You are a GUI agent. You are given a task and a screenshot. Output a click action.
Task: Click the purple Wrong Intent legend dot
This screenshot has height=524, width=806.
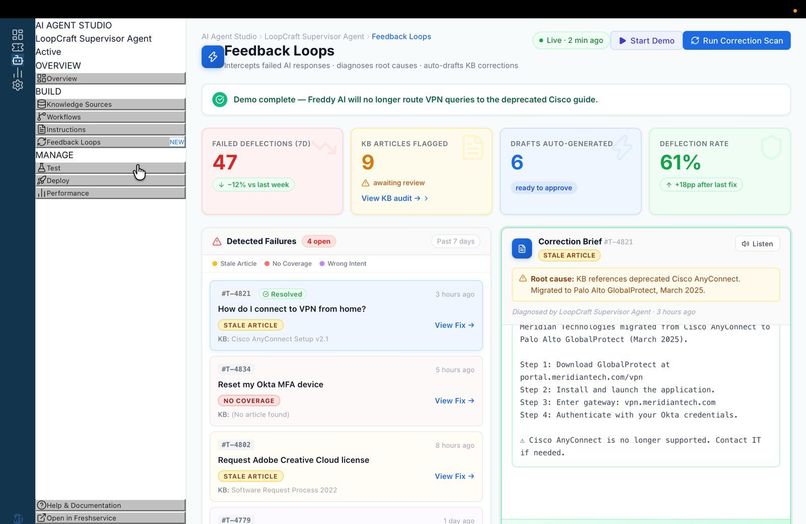(322, 263)
